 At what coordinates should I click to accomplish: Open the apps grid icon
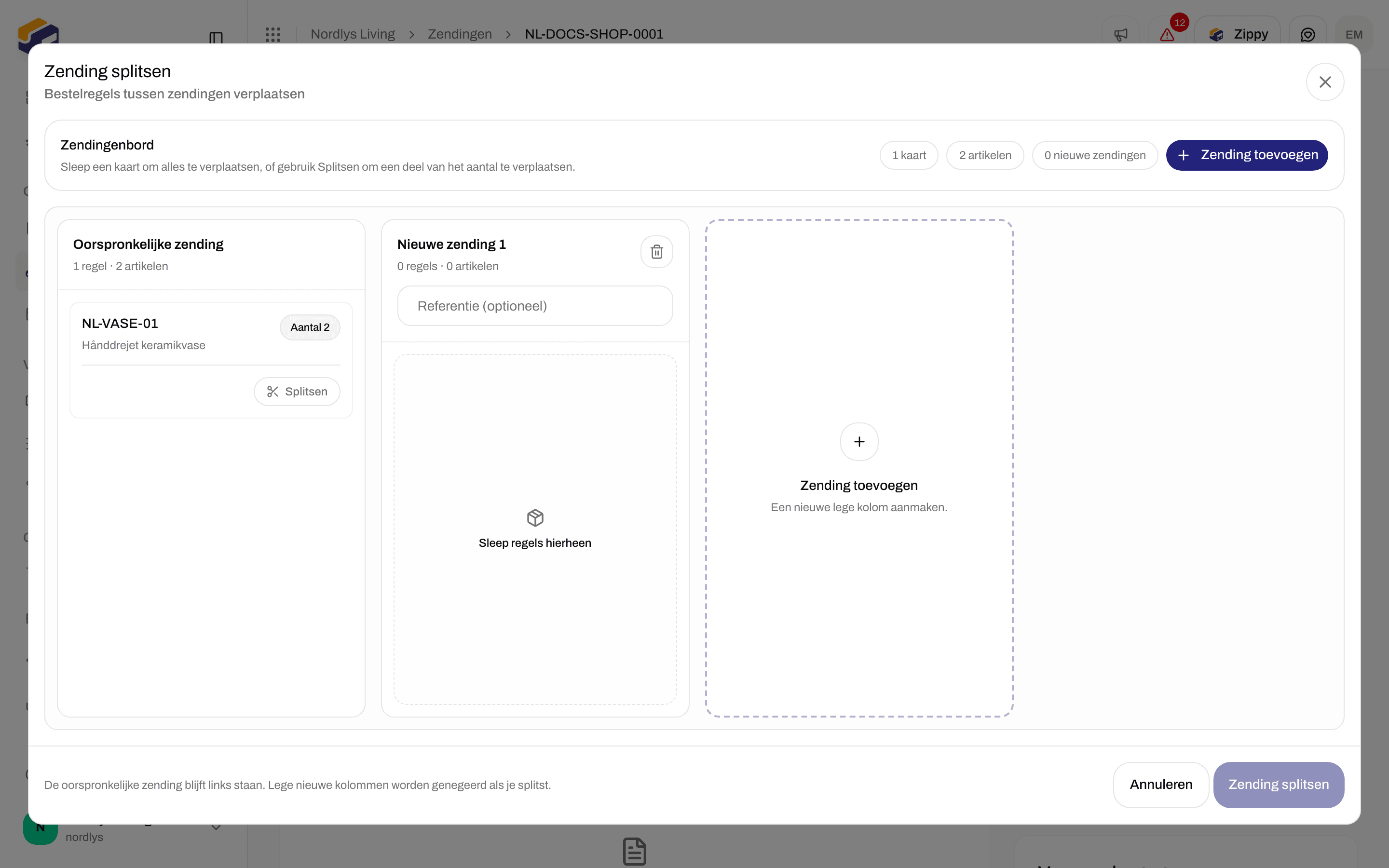(x=273, y=34)
